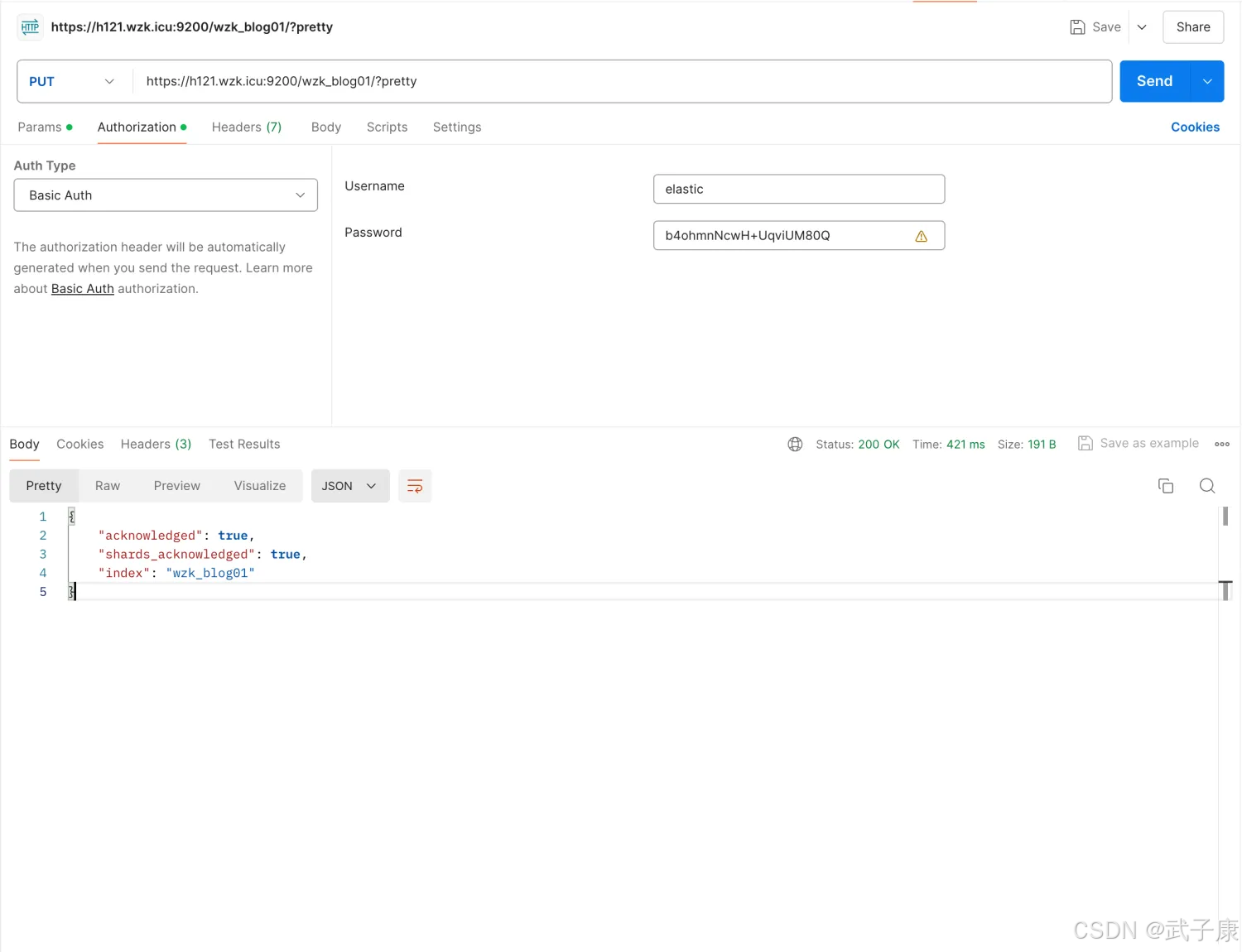Search the response using magnifier icon
Screen dimensions: 1242x952
(x=1207, y=486)
